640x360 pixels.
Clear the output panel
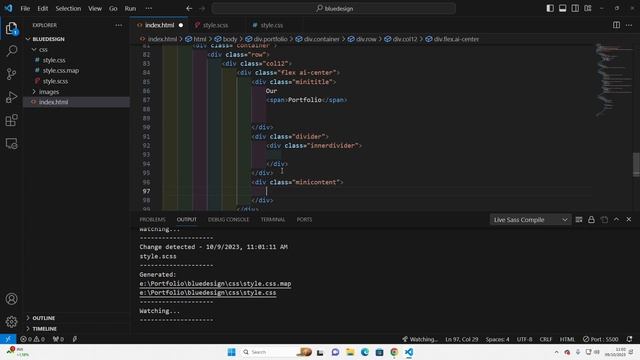(x=604, y=220)
